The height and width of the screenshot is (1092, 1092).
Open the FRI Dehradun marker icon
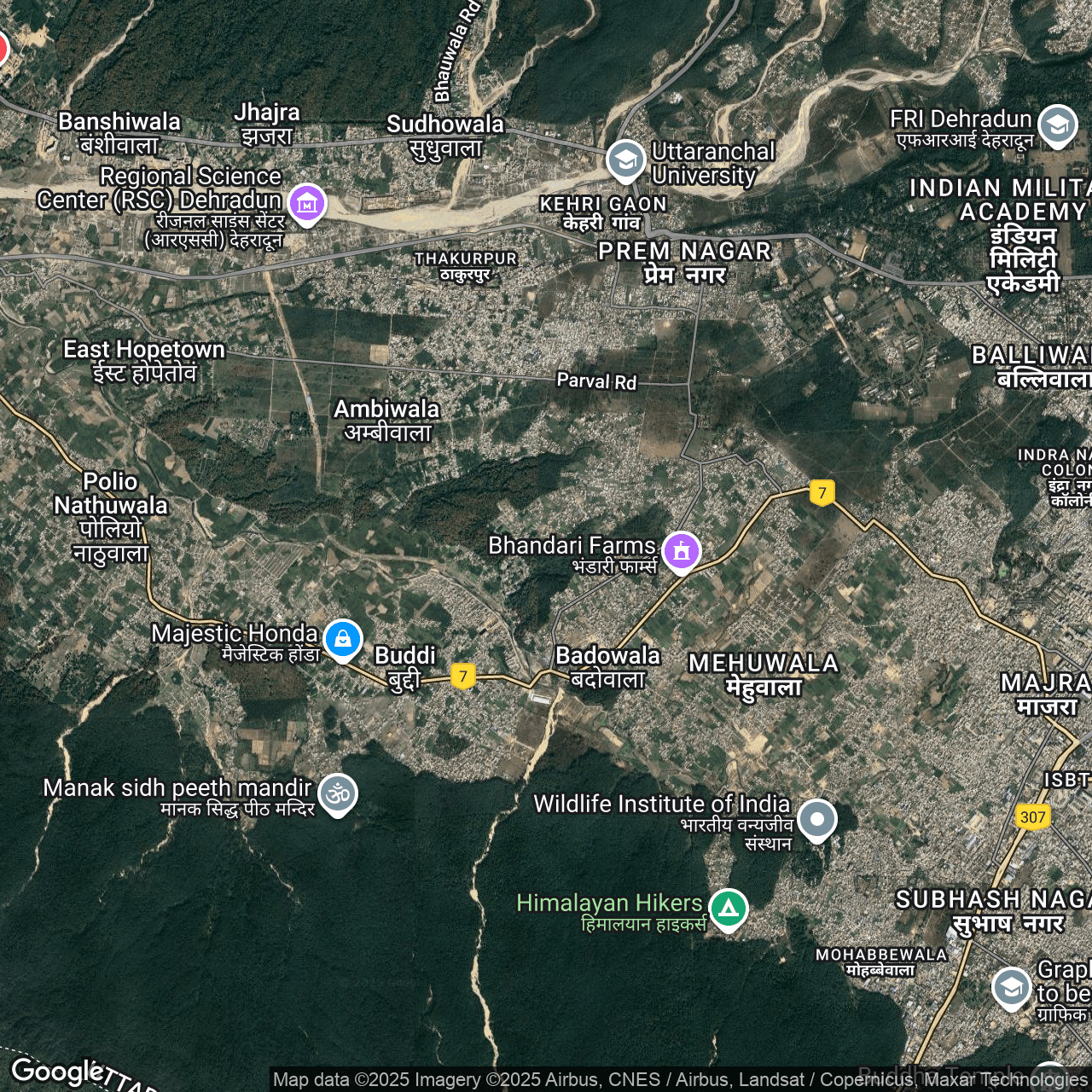pyautogui.click(x=1058, y=125)
